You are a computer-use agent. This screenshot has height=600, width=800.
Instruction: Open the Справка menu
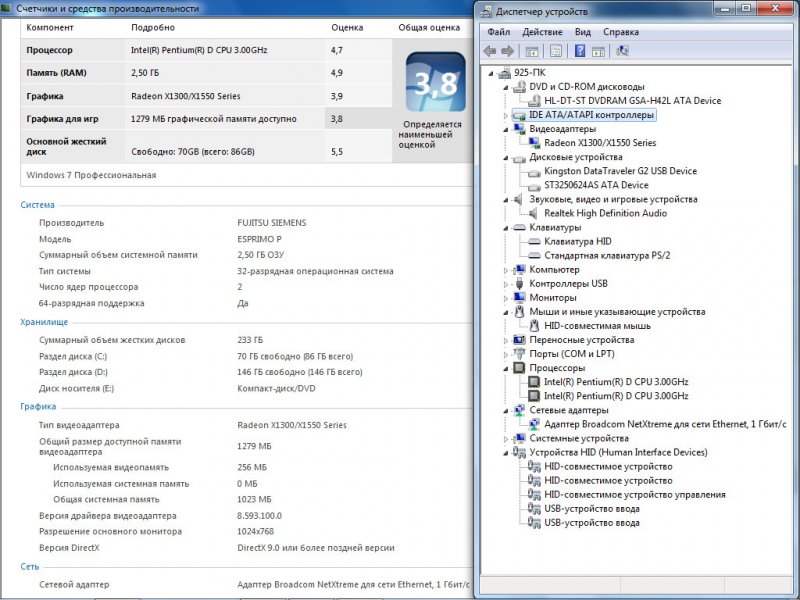(x=621, y=32)
